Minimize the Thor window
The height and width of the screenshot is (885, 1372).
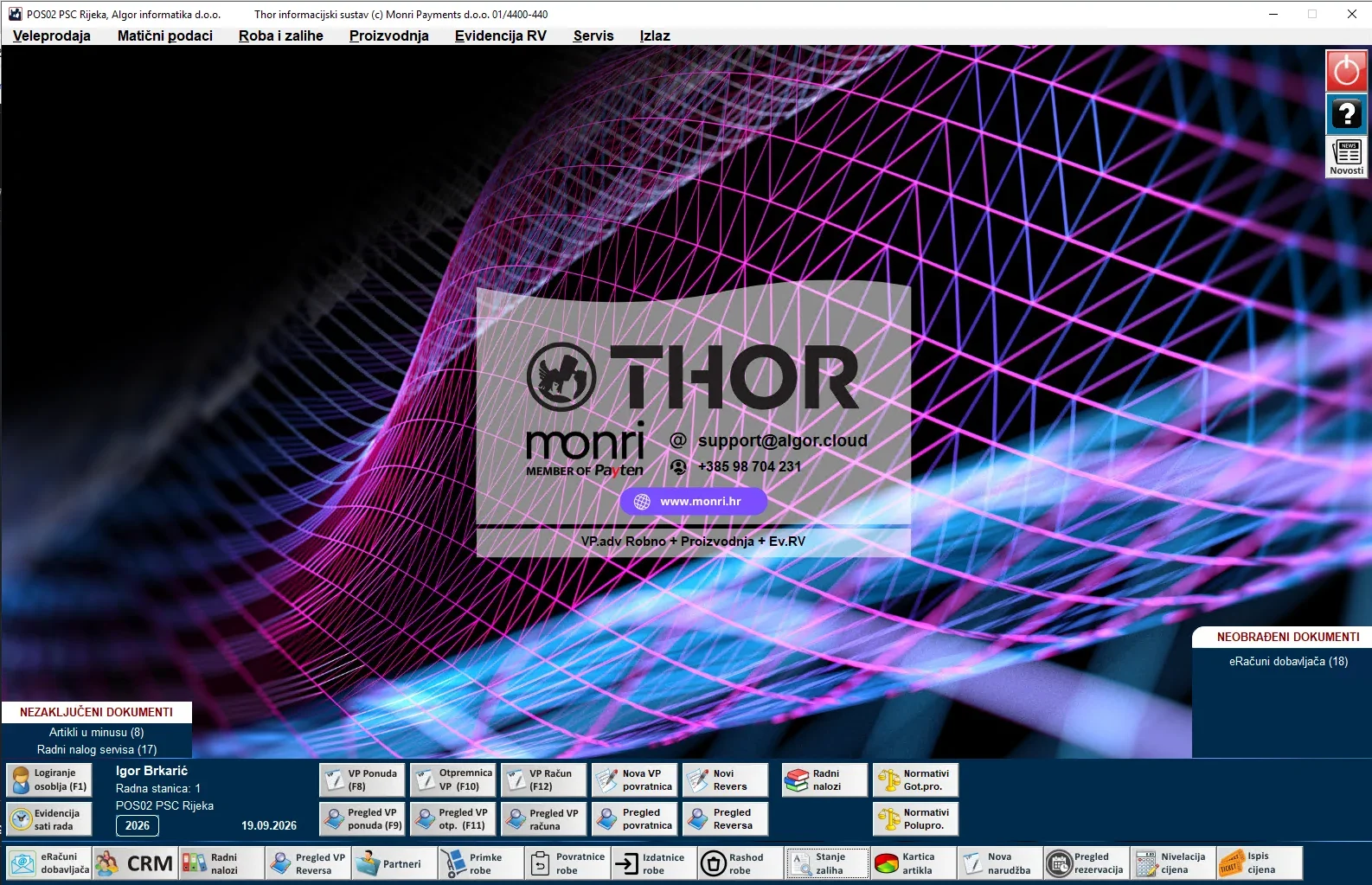coord(1273,14)
